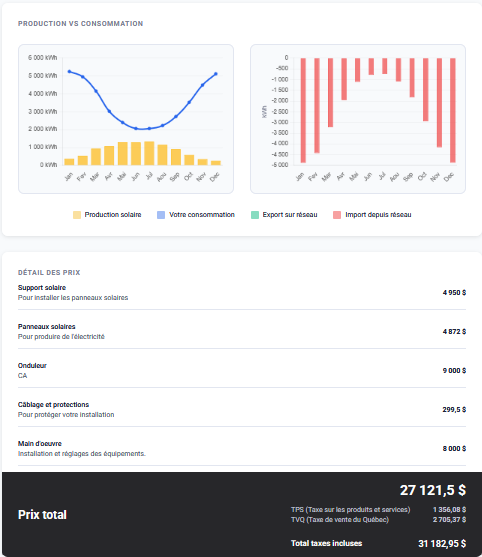The image size is (482, 557).
Task: Toggle the Production solaire legend swatch
Action: coord(77,215)
